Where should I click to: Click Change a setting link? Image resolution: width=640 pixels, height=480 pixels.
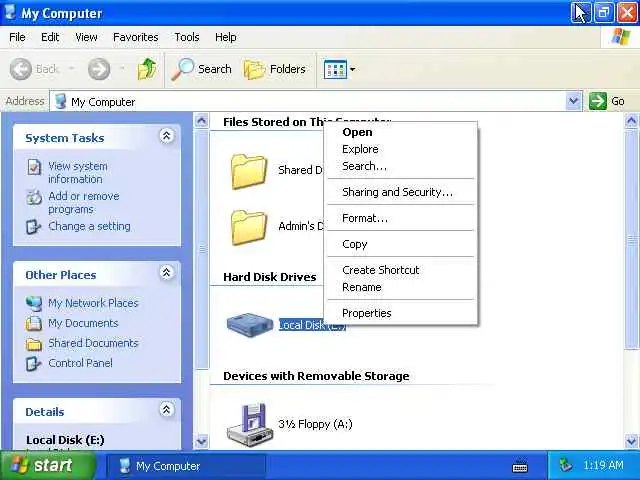point(89,226)
